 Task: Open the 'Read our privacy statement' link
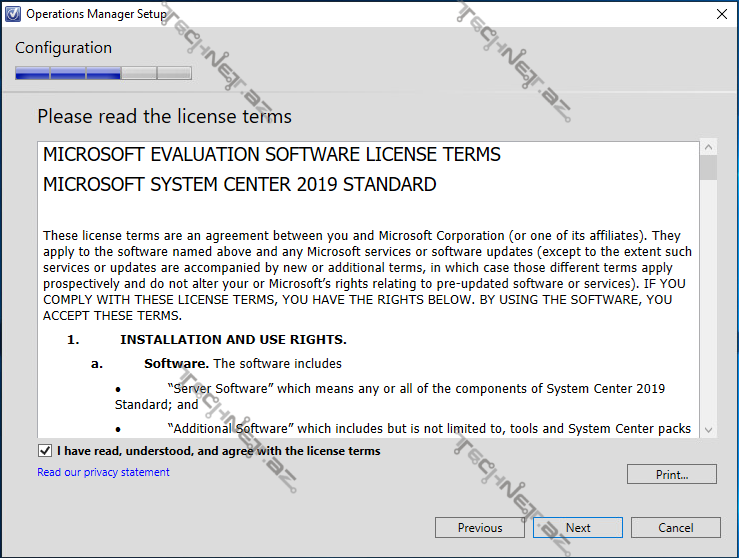click(103, 472)
